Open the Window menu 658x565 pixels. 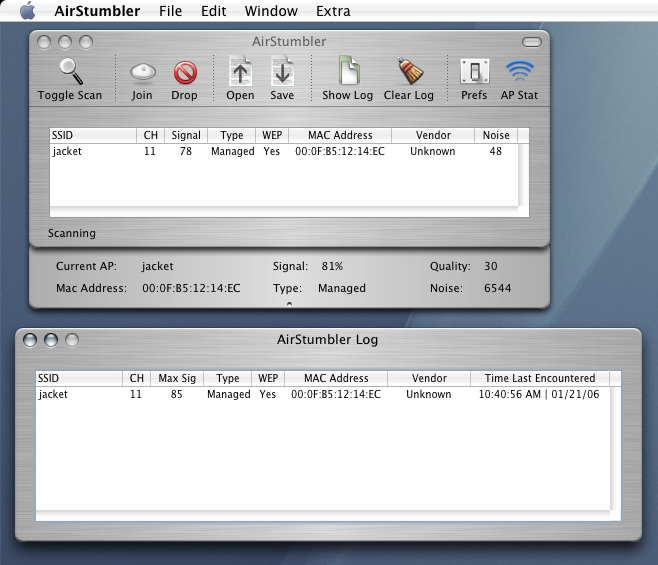pos(272,11)
